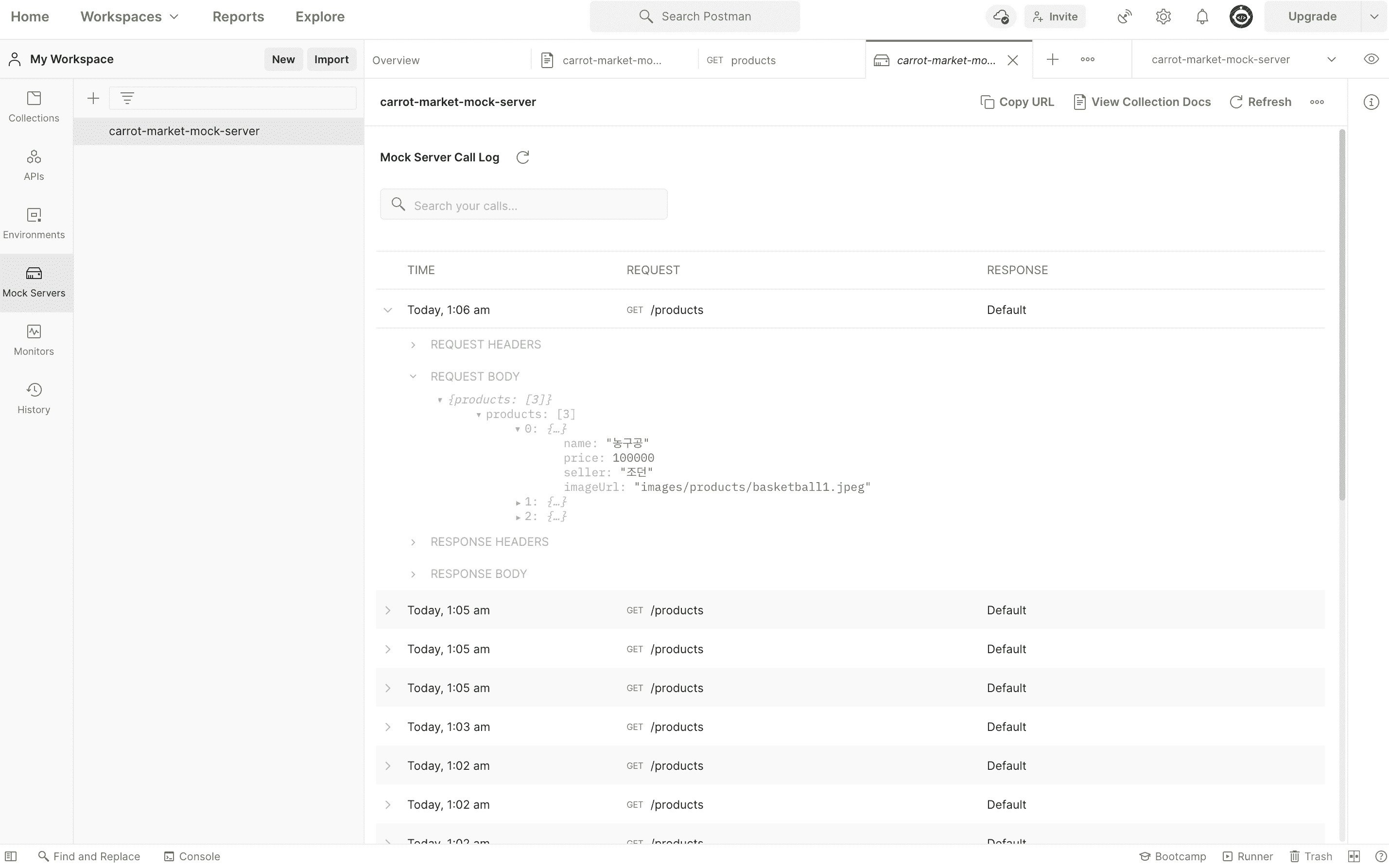Viewport: 1389px width, 868px height.
Task: Open new tab with plus icon
Action: coord(1053,60)
